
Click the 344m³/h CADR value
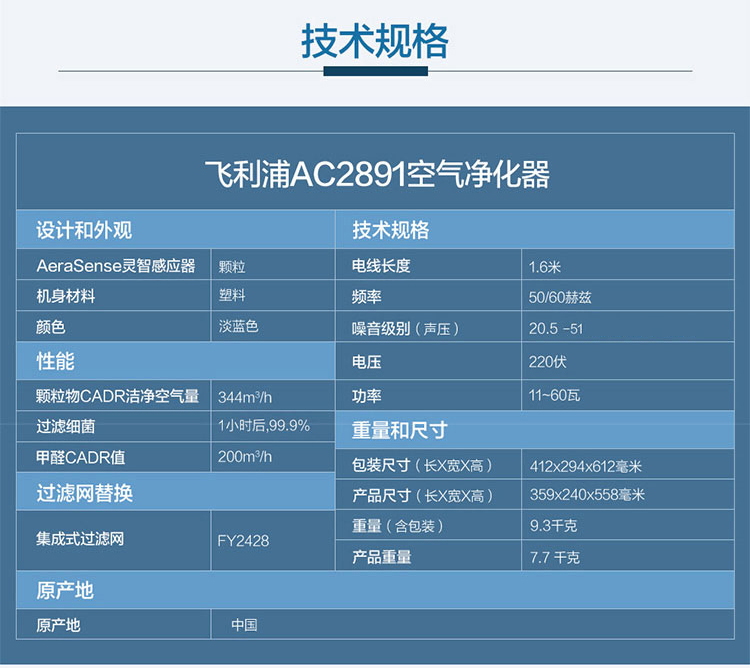click(x=245, y=396)
